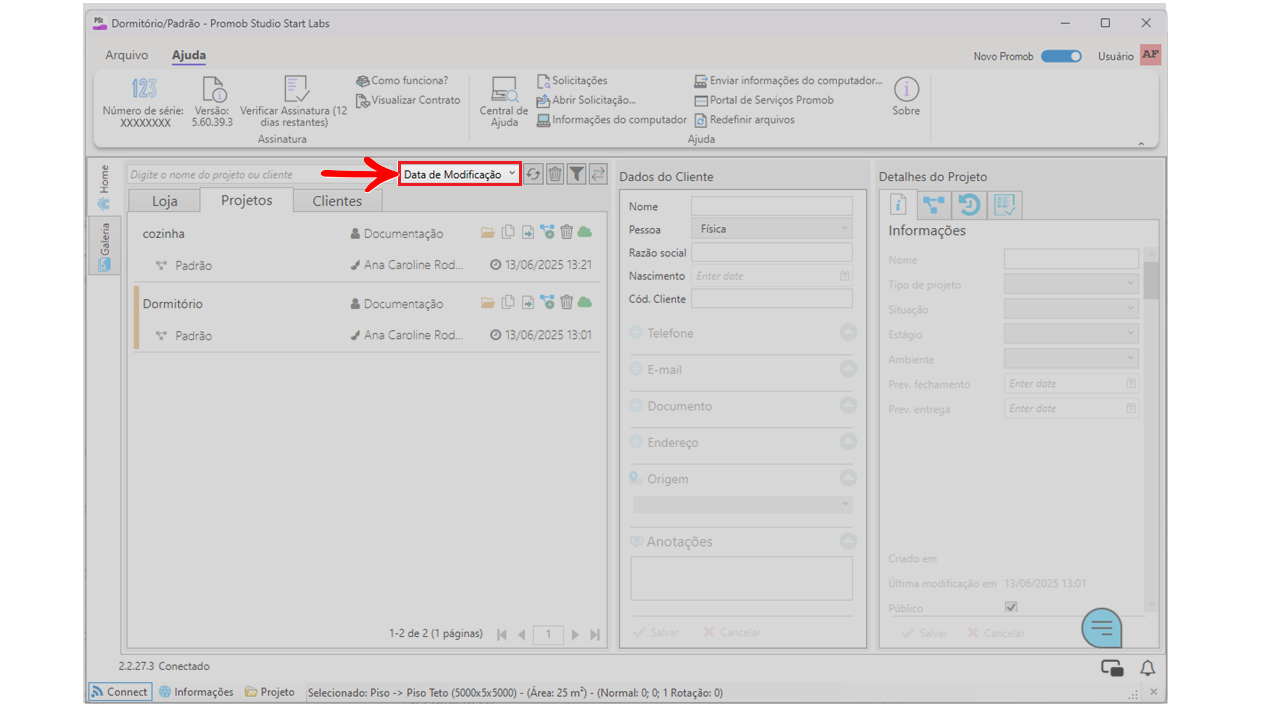Click the export icon of Dormitório project
This screenshot has width=1280, height=720.
[x=528, y=302]
